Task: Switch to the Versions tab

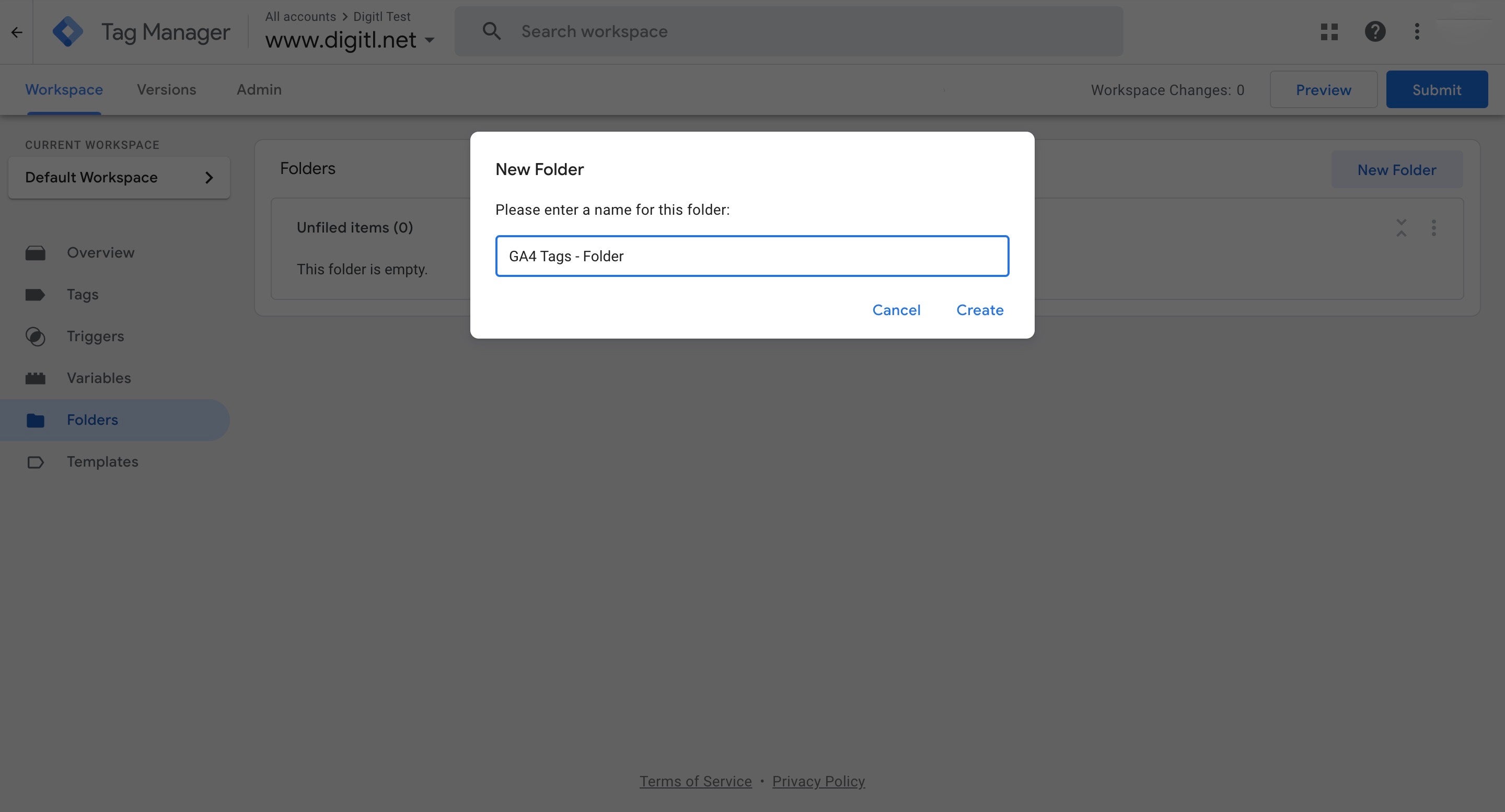Action: coord(167,90)
